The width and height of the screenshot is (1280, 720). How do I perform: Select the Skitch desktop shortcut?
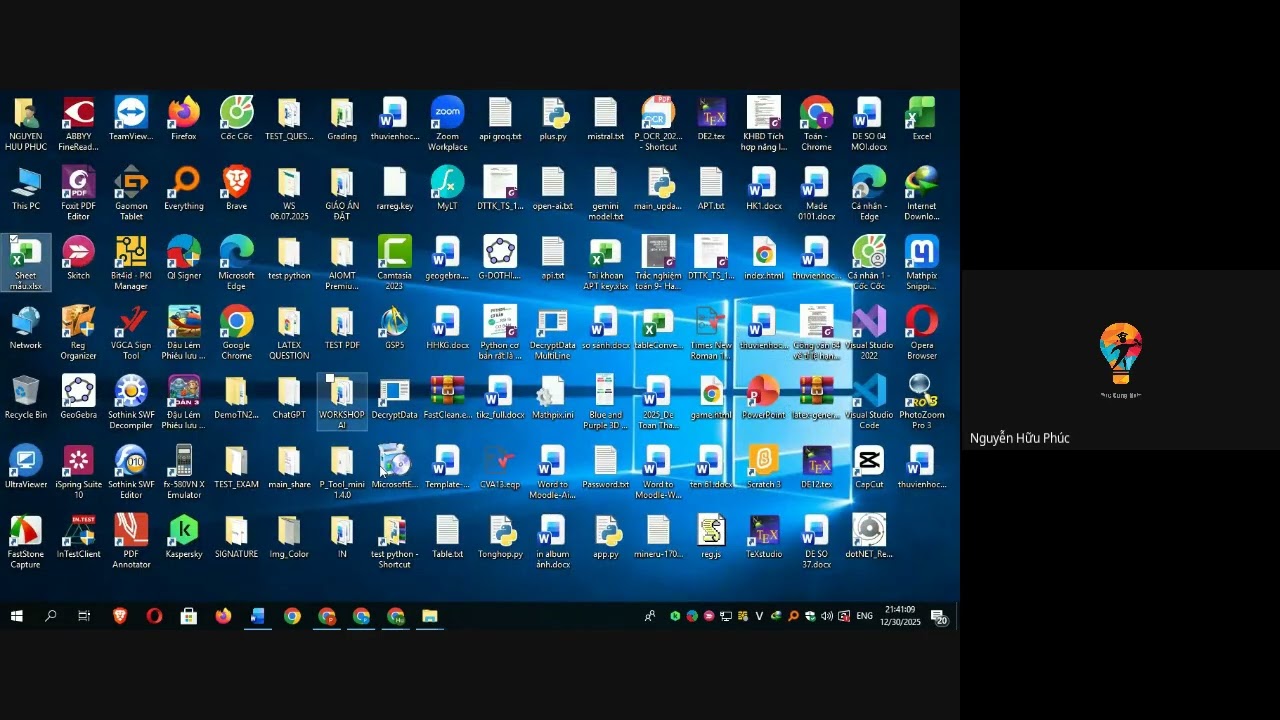pyautogui.click(x=78, y=258)
